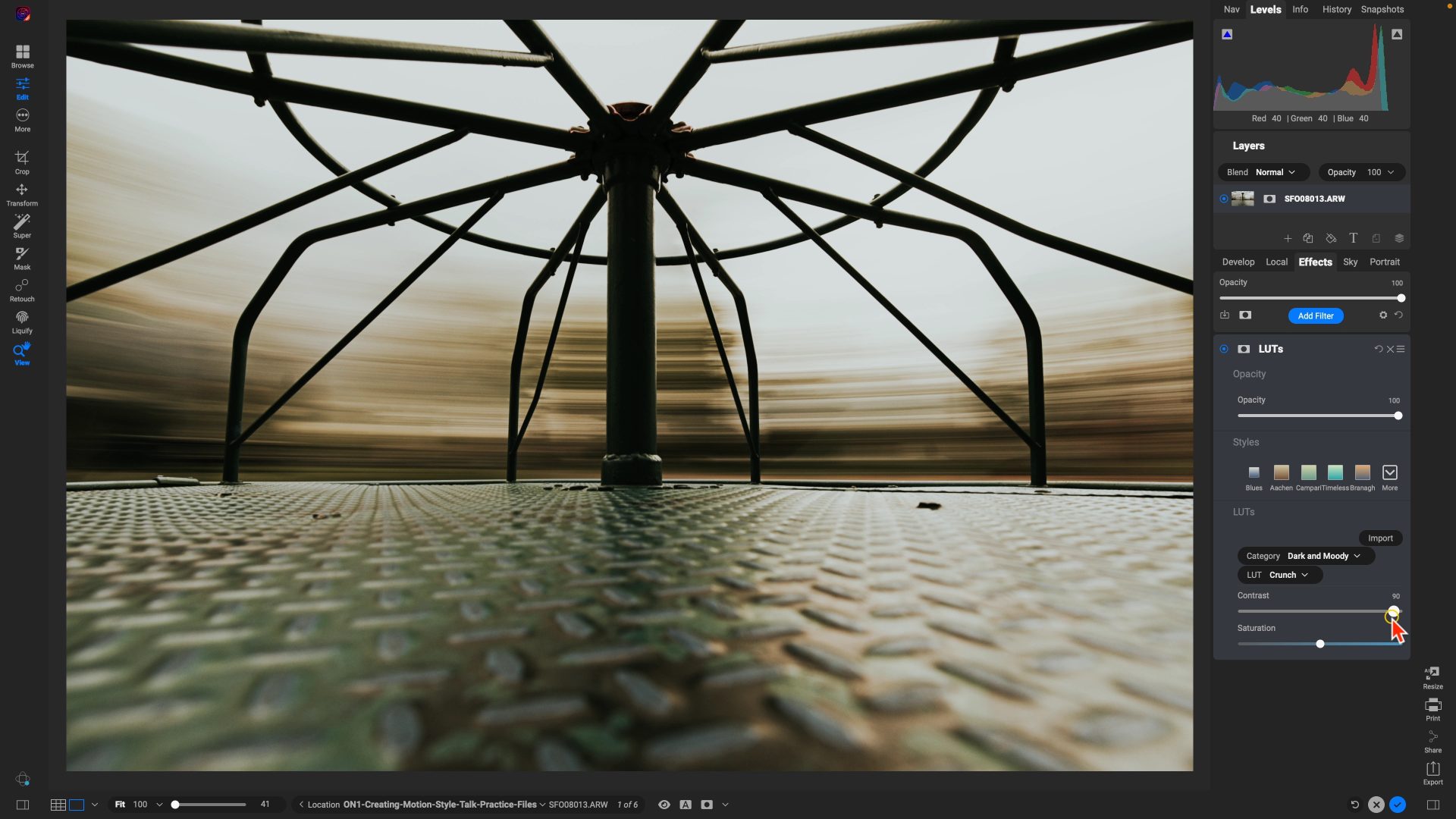Switch to the Portrait tab
Screen dimensions: 1456x819
tap(1384, 262)
